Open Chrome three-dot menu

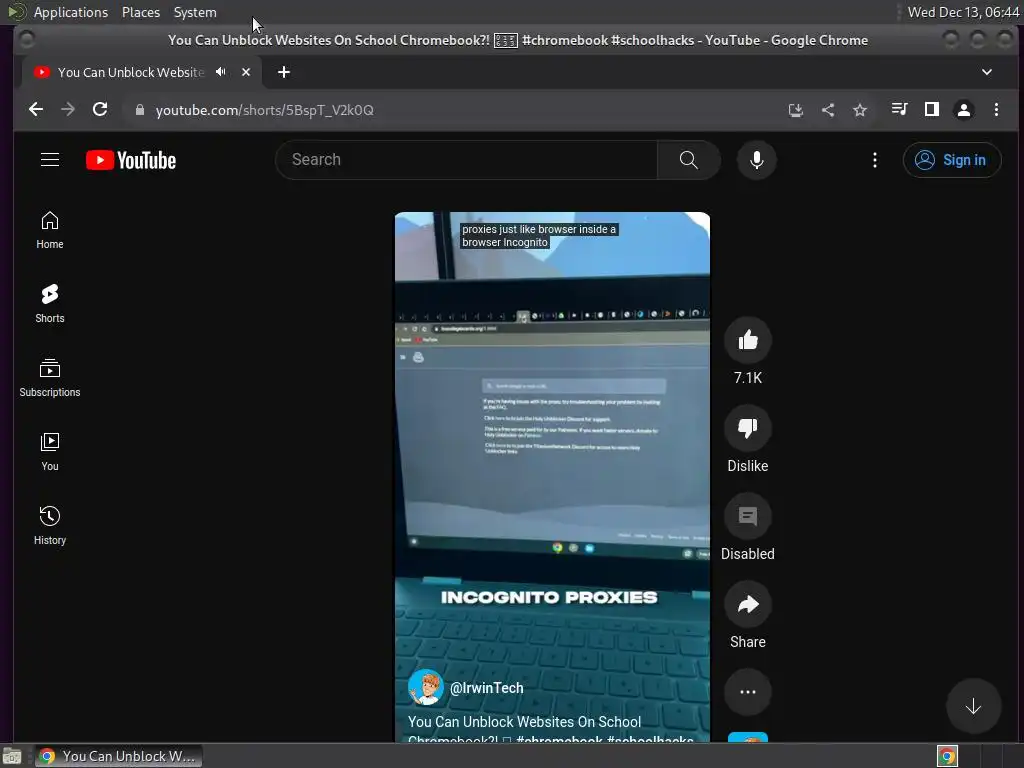click(996, 110)
